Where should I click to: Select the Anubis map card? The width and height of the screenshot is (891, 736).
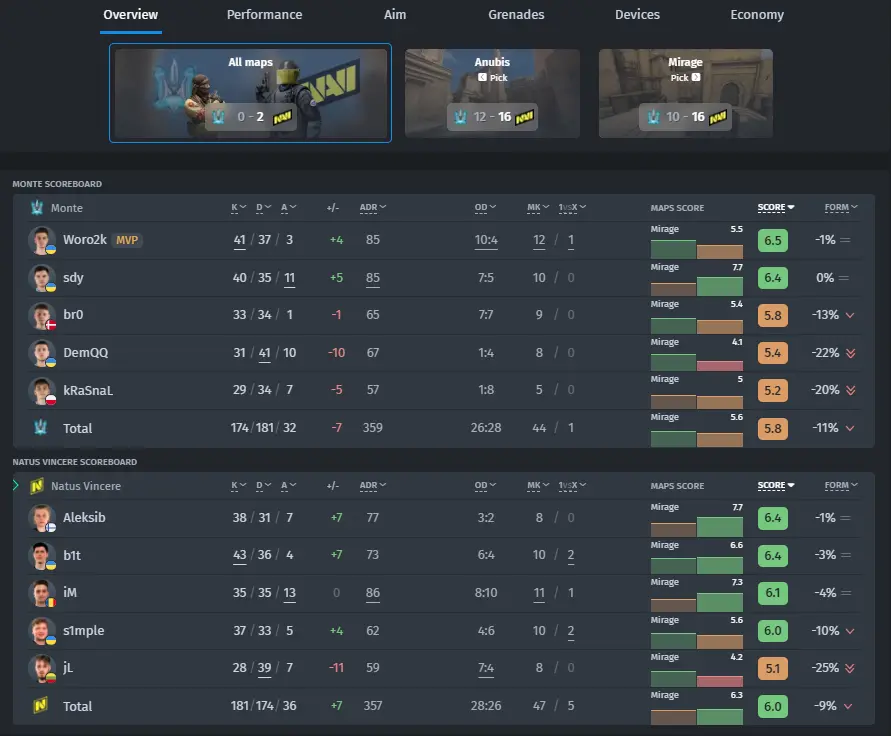coord(492,93)
